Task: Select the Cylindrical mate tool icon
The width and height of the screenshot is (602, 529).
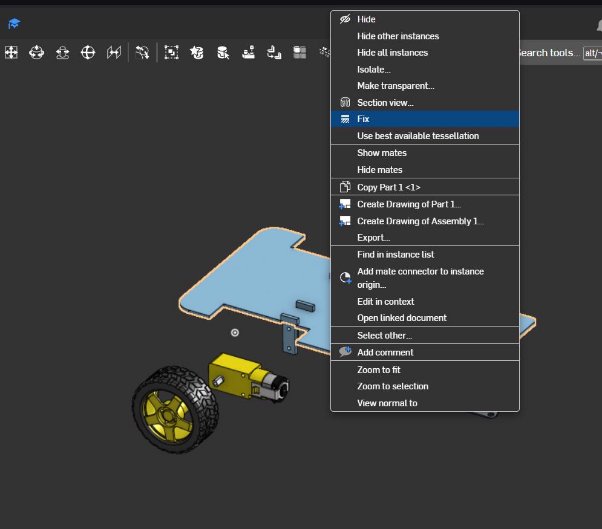Action: click(36, 52)
